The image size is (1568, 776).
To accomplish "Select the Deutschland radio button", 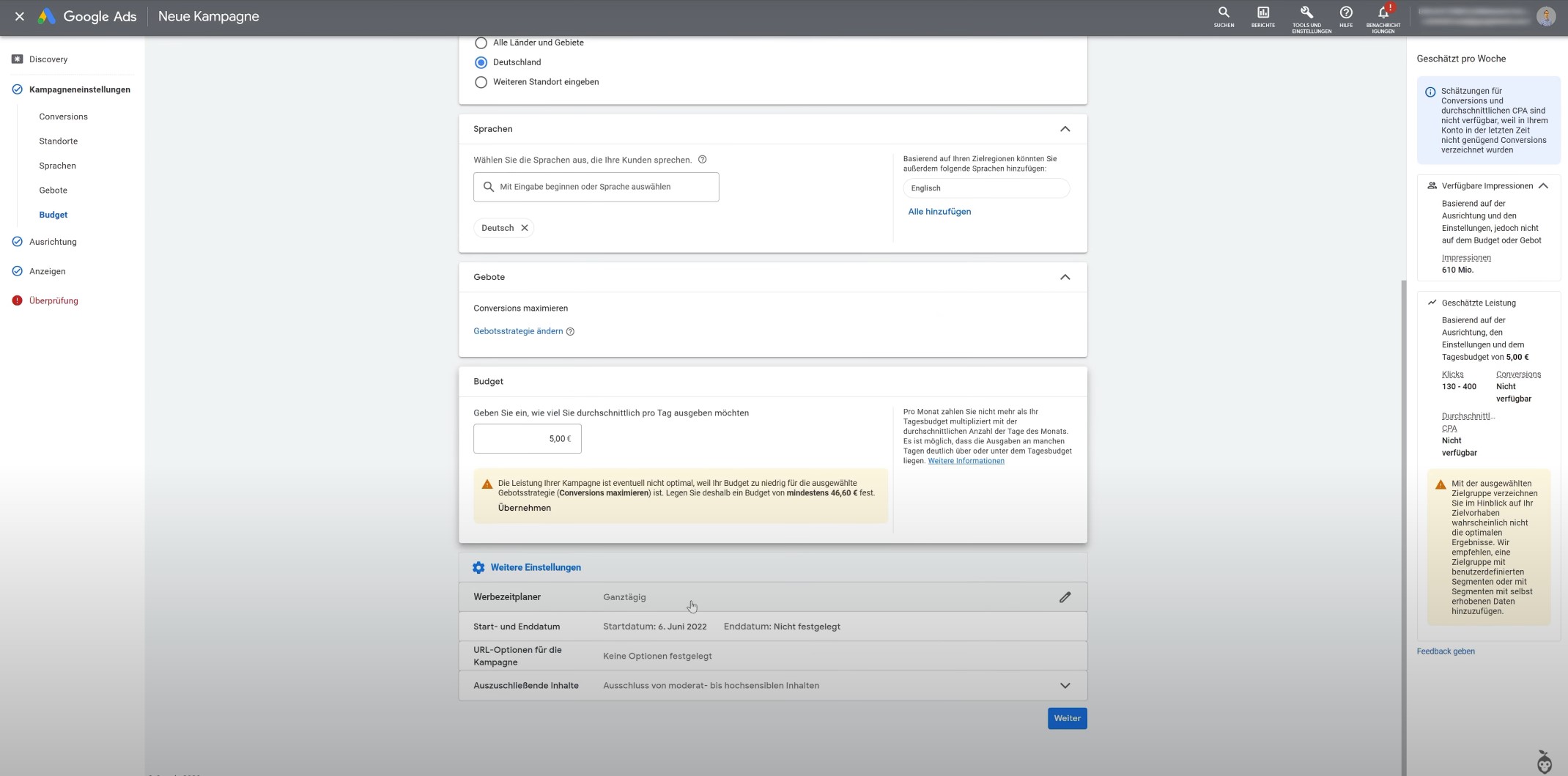I will [481, 63].
